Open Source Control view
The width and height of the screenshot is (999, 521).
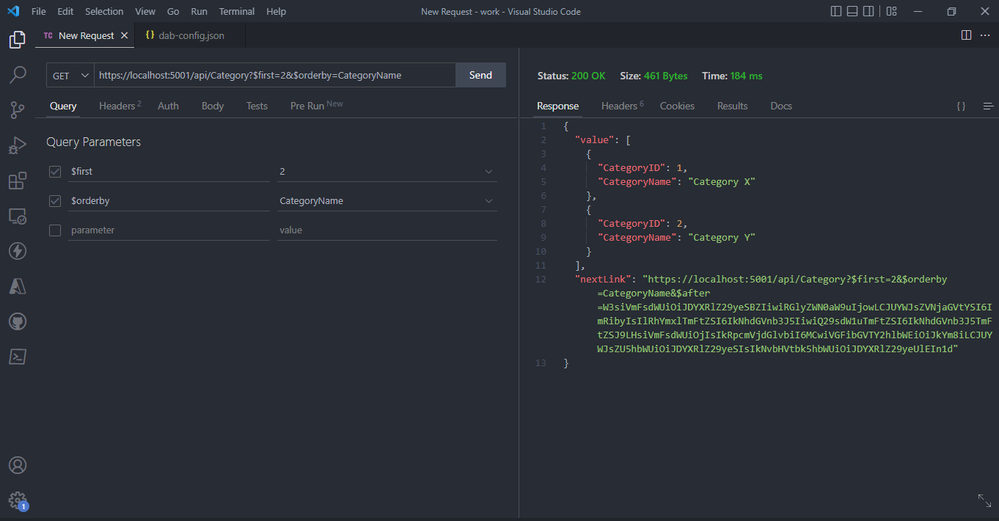point(17,110)
